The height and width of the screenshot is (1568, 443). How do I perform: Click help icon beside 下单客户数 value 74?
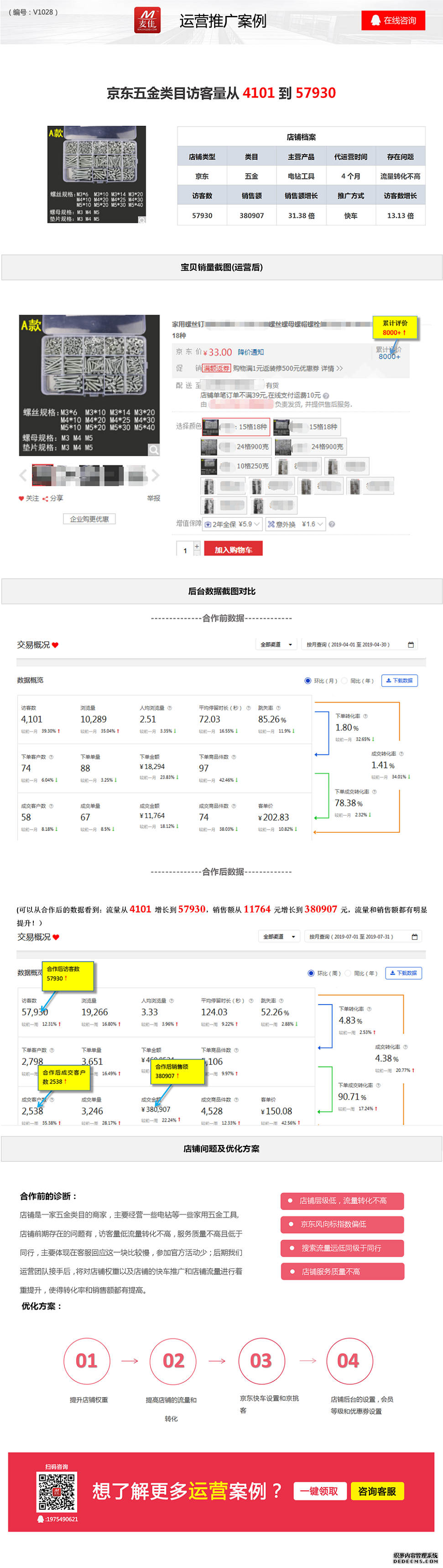[x=51, y=757]
